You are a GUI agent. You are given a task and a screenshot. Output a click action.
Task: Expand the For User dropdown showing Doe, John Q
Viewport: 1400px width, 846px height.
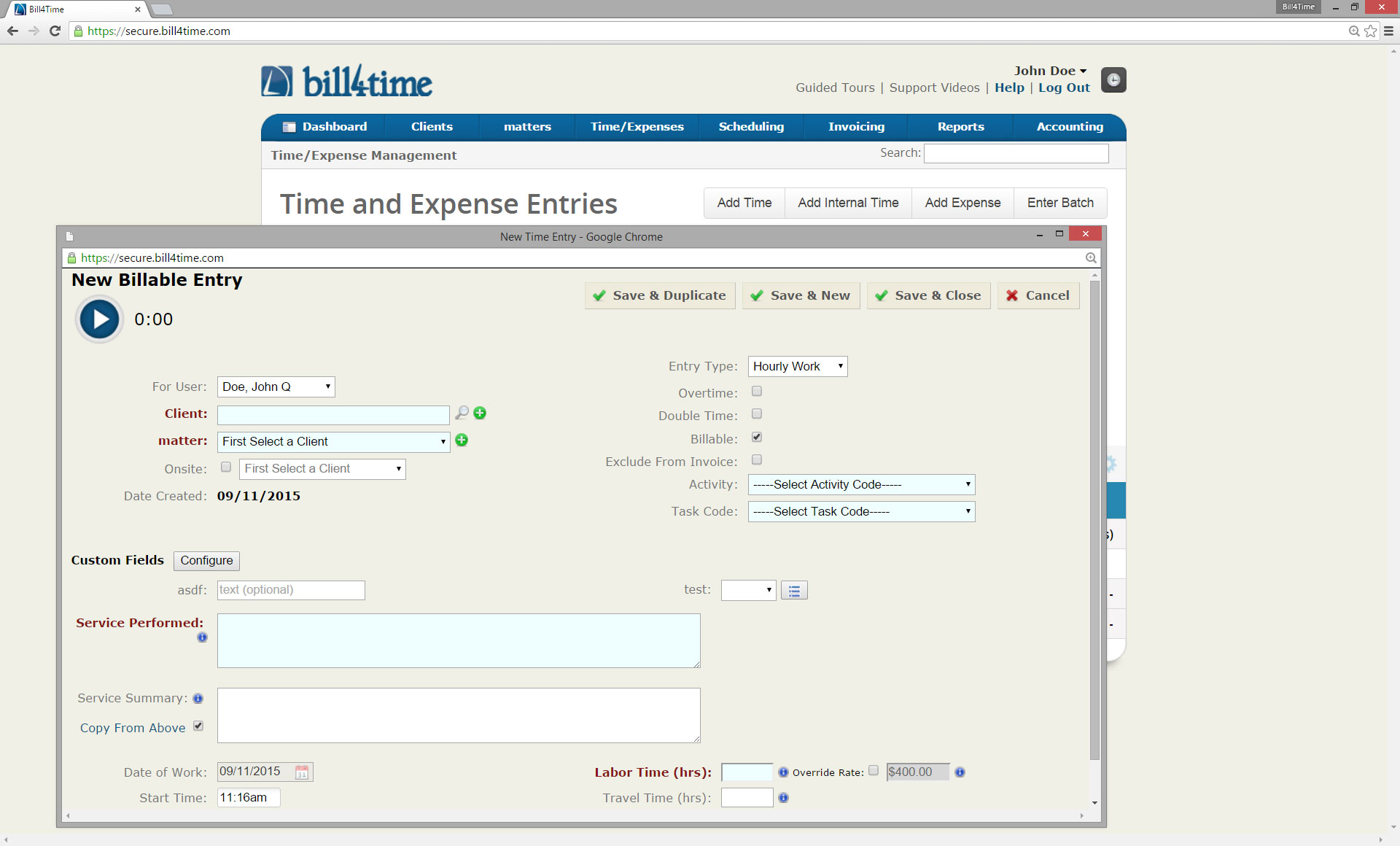point(276,387)
